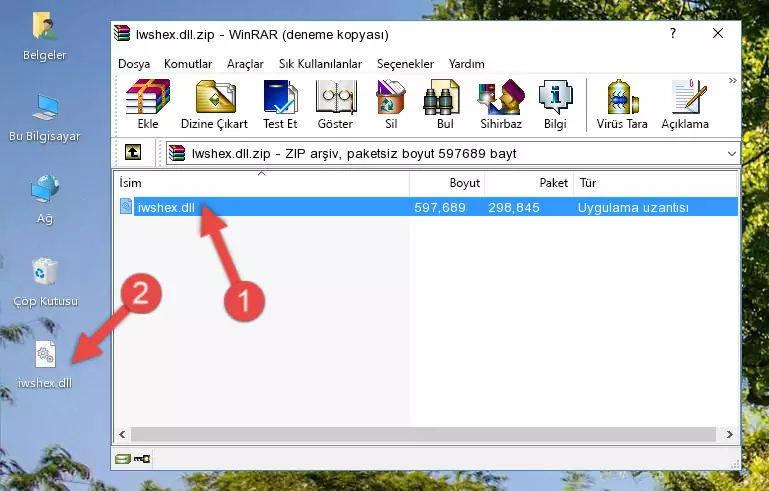Click the Sil (Delete) icon
The height and width of the screenshot is (491, 769).
coord(391,104)
